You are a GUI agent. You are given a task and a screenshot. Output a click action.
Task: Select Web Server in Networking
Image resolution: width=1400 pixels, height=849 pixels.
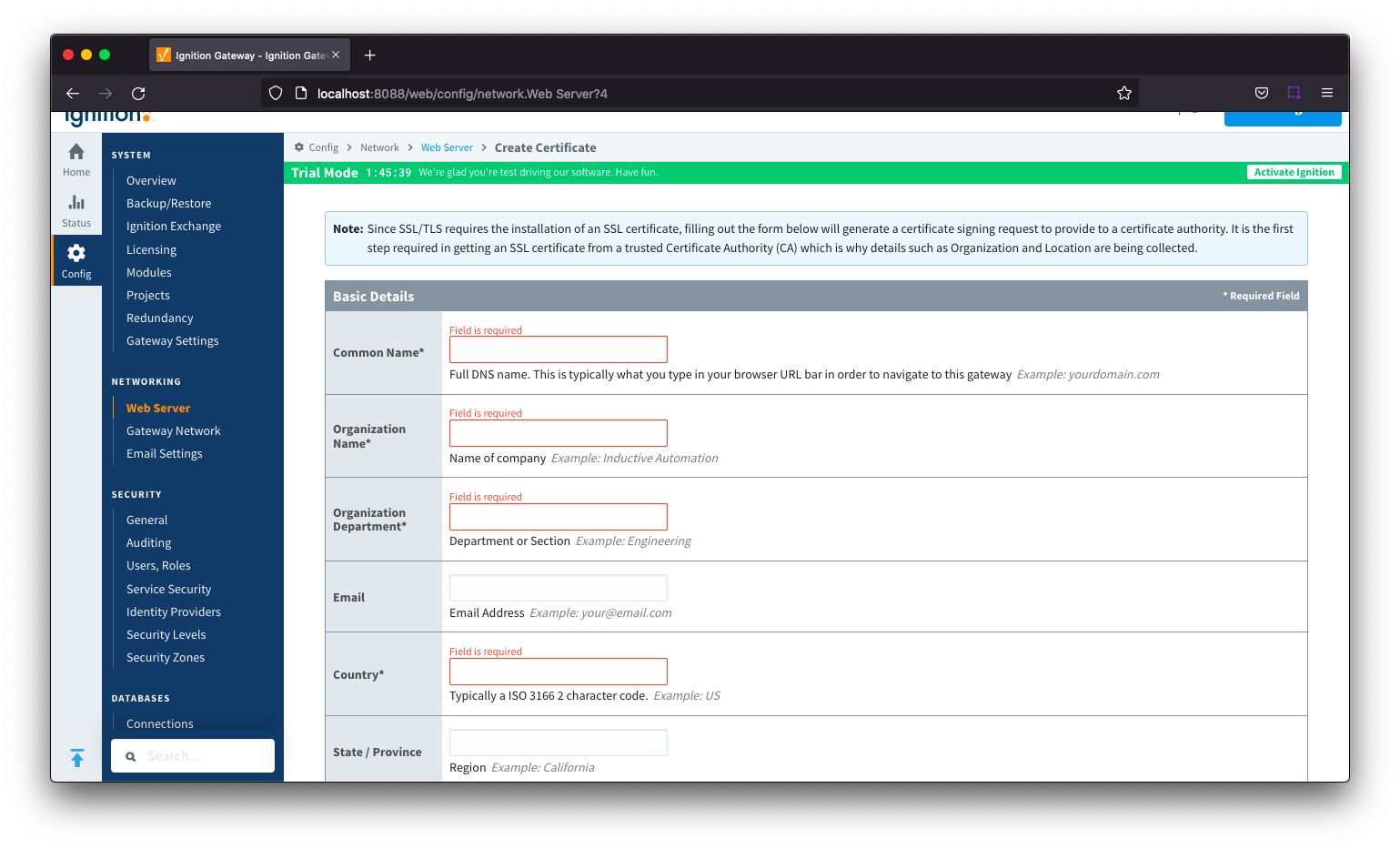click(158, 408)
